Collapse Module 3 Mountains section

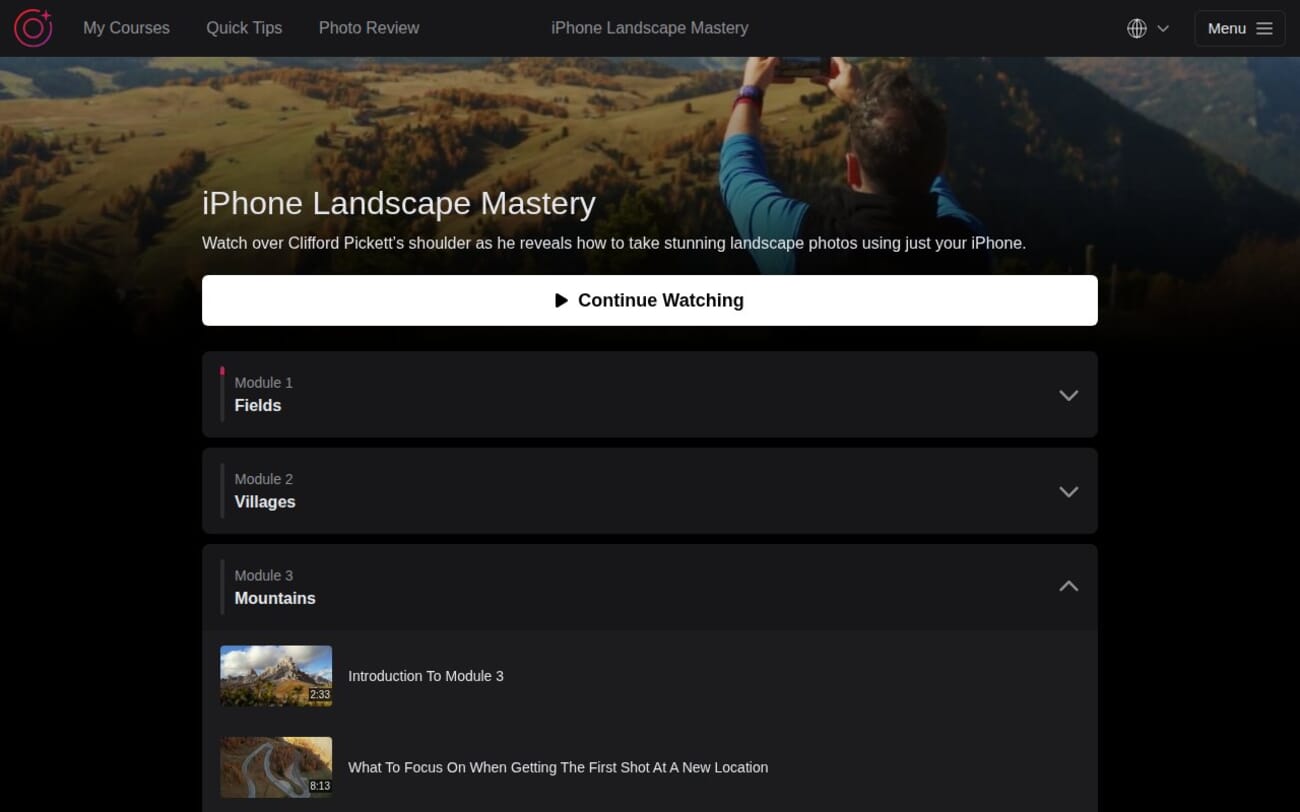1068,586
